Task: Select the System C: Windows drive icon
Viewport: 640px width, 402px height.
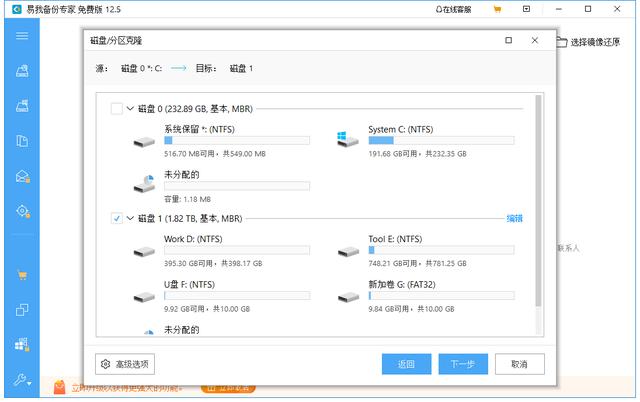Action: [x=348, y=140]
